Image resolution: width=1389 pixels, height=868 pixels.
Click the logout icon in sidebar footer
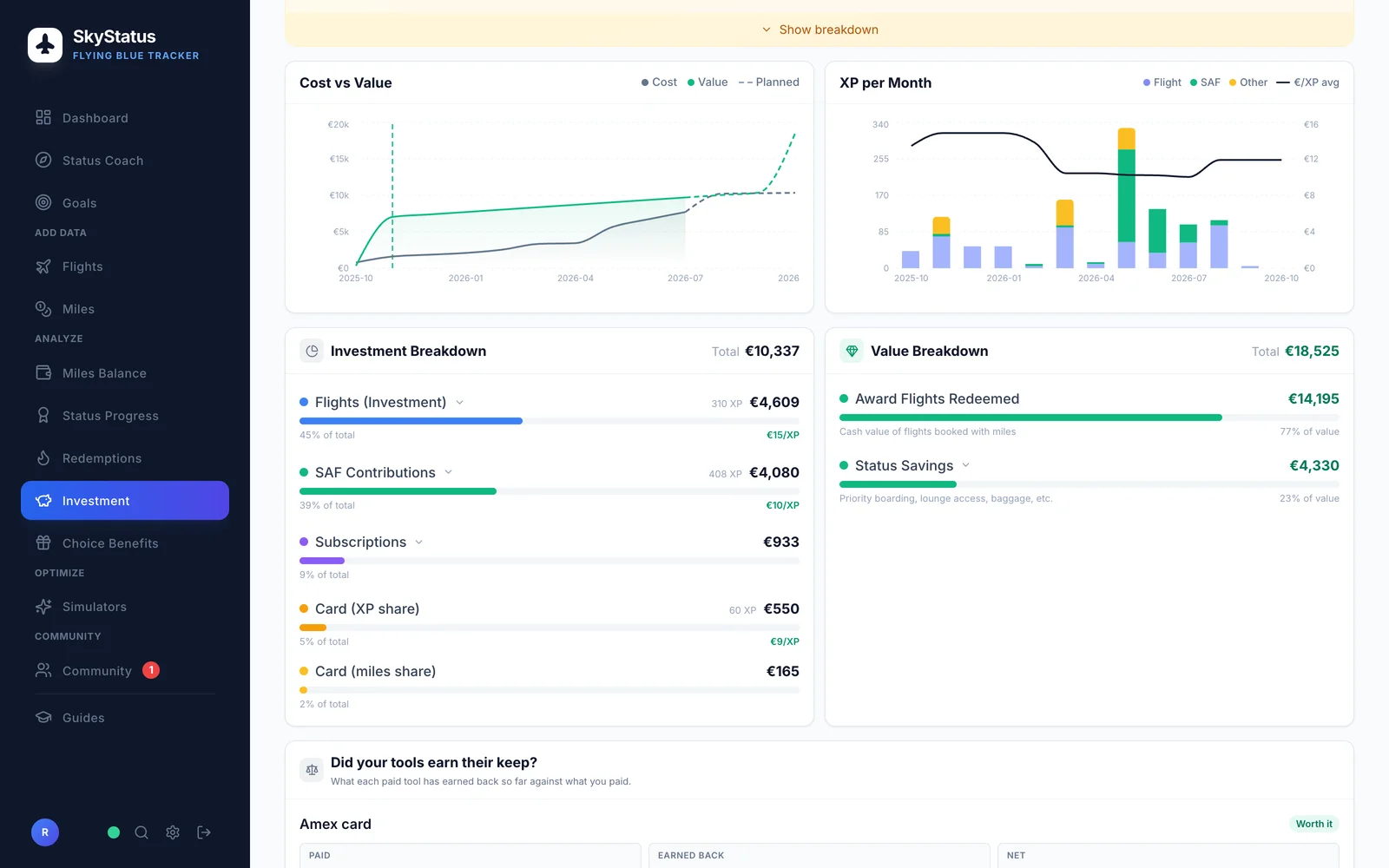[204, 832]
